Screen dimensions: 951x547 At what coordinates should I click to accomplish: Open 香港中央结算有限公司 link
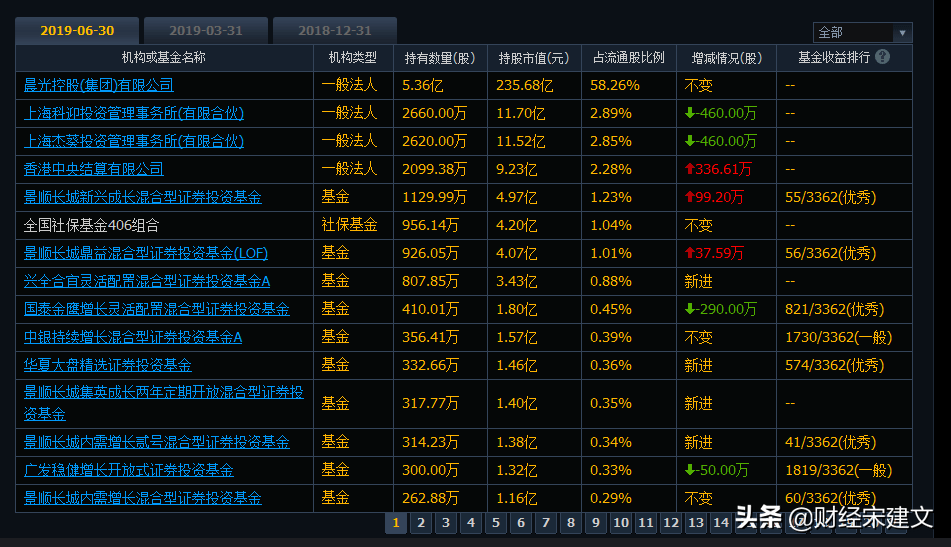coord(93,169)
